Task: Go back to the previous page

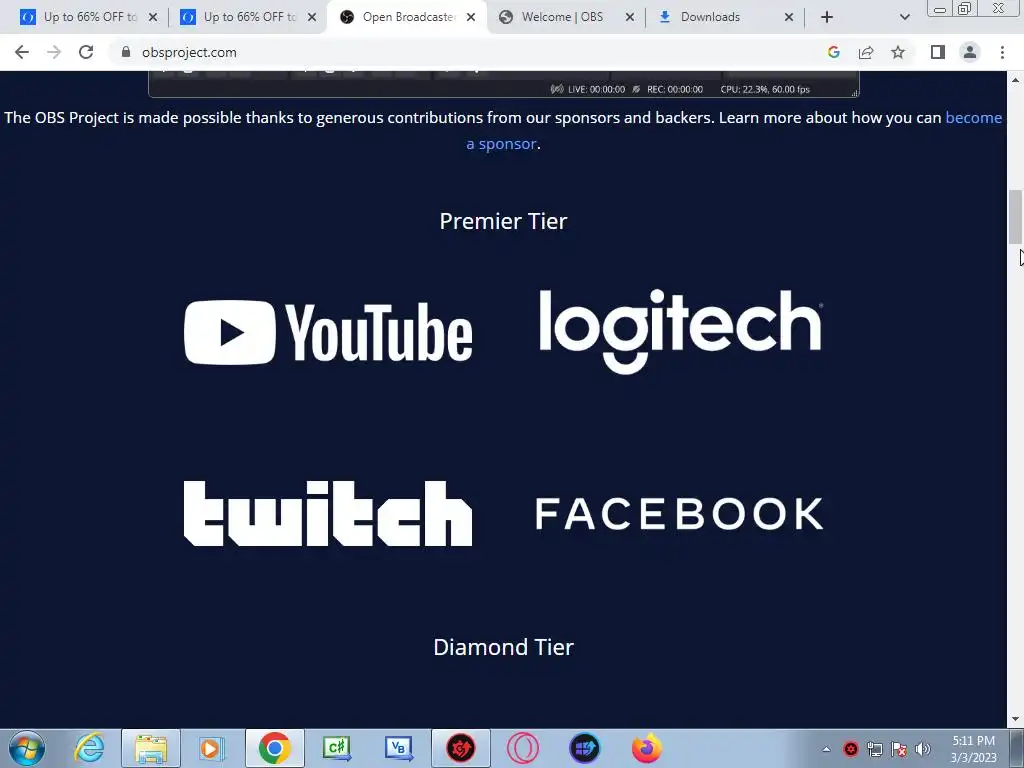Action: click(x=22, y=52)
